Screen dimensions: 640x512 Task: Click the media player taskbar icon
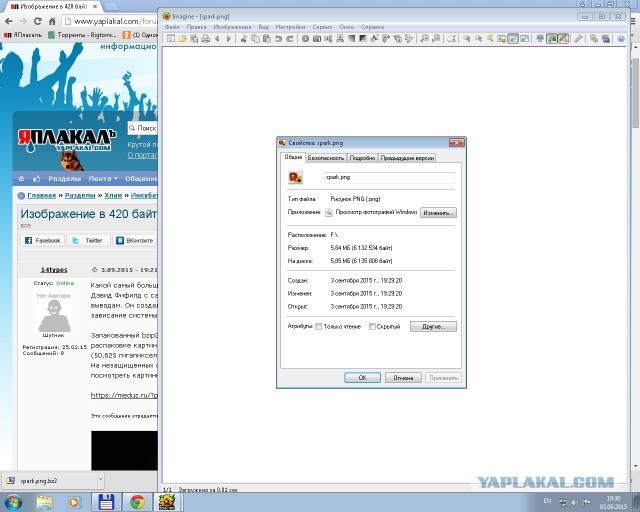click(x=75, y=502)
